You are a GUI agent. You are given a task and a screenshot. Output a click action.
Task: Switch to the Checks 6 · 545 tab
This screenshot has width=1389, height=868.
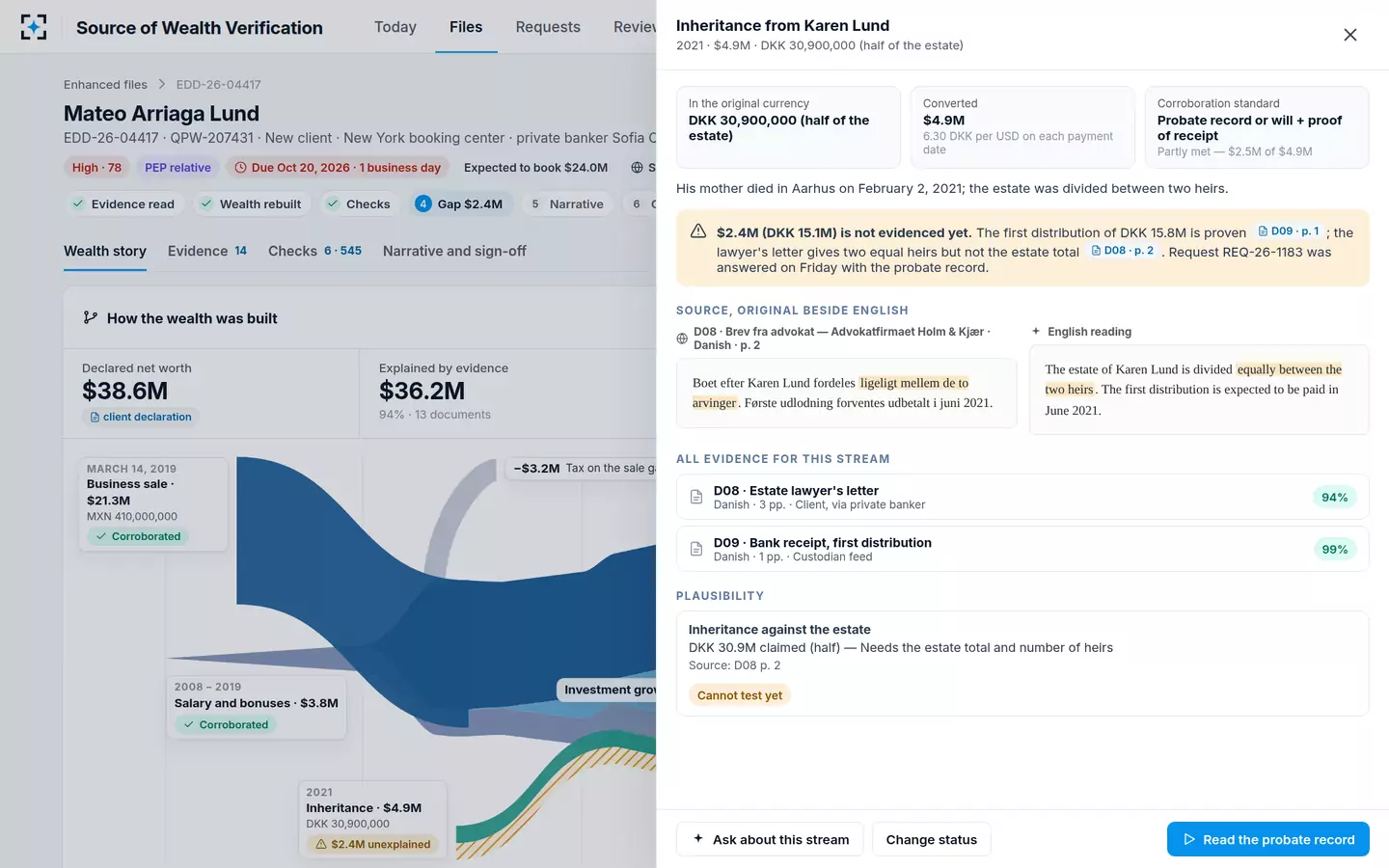click(314, 251)
